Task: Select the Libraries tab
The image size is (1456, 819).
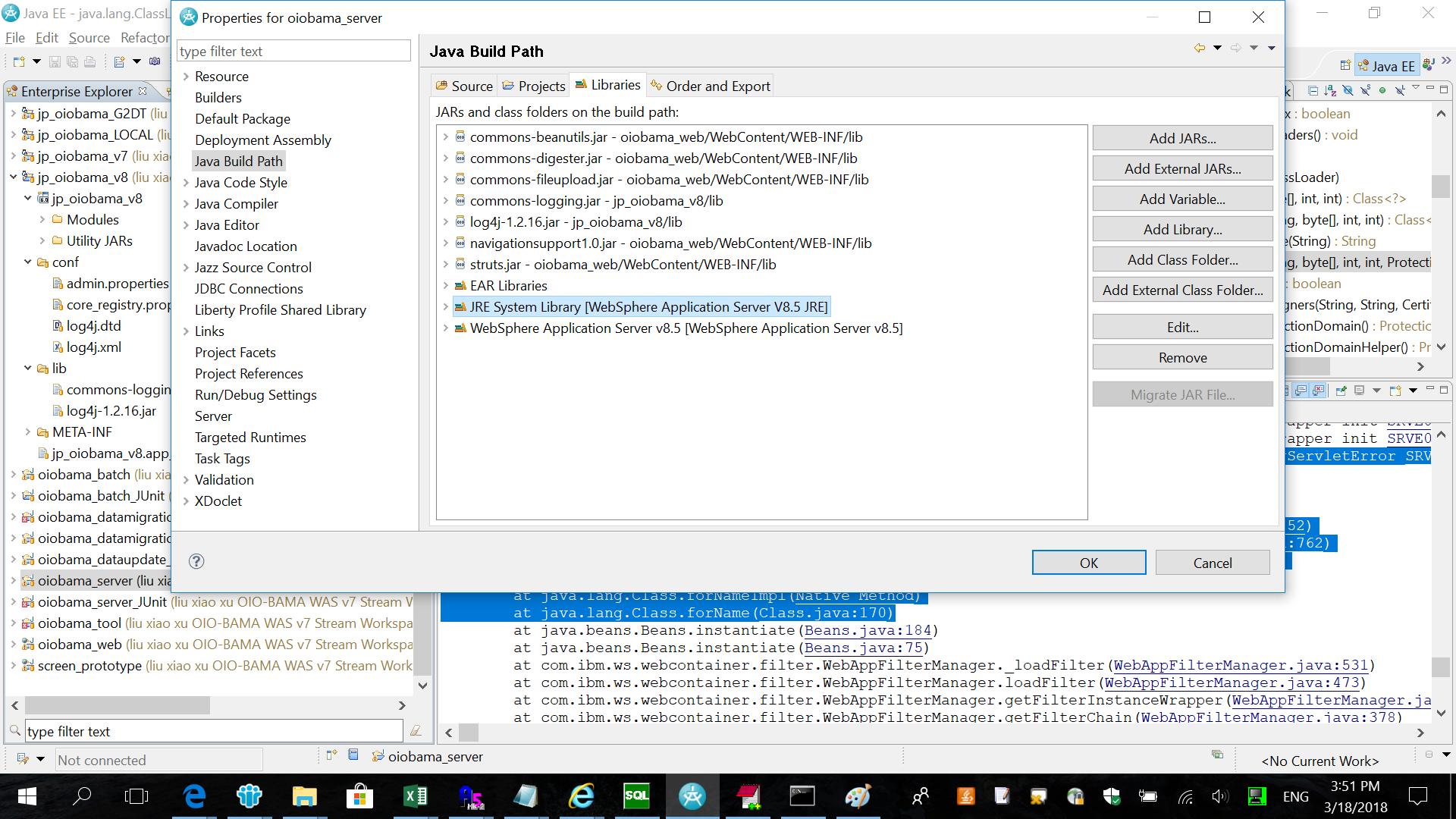Action: 607,85
